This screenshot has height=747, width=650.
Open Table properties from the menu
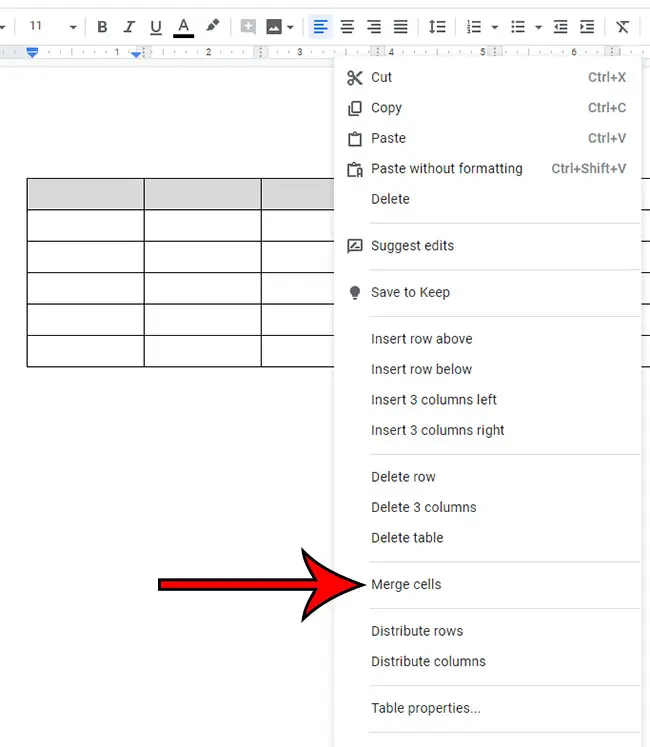(x=426, y=708)
